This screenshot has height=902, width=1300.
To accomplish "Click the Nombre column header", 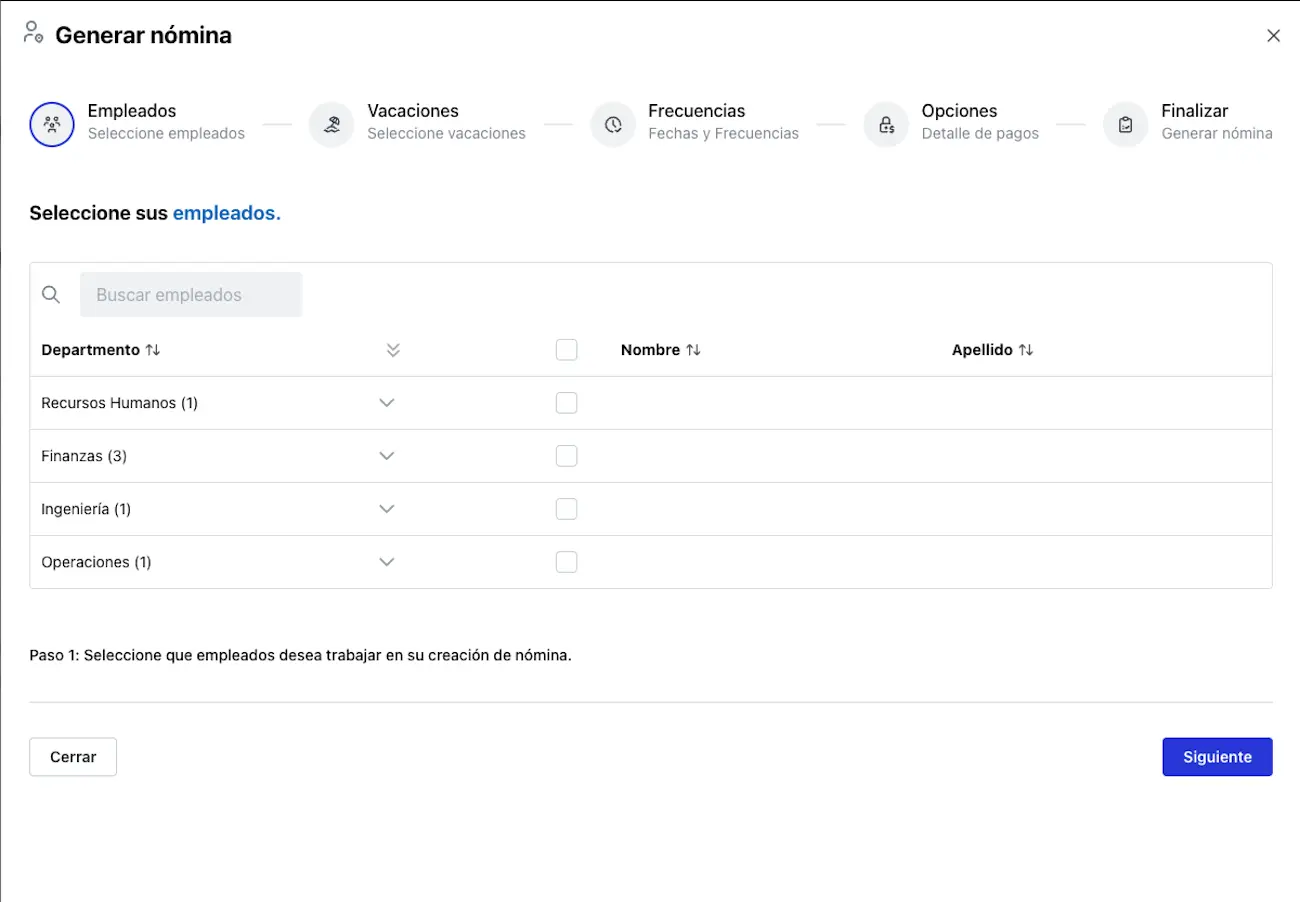I will pyautogui.click(x=661, y=350).
